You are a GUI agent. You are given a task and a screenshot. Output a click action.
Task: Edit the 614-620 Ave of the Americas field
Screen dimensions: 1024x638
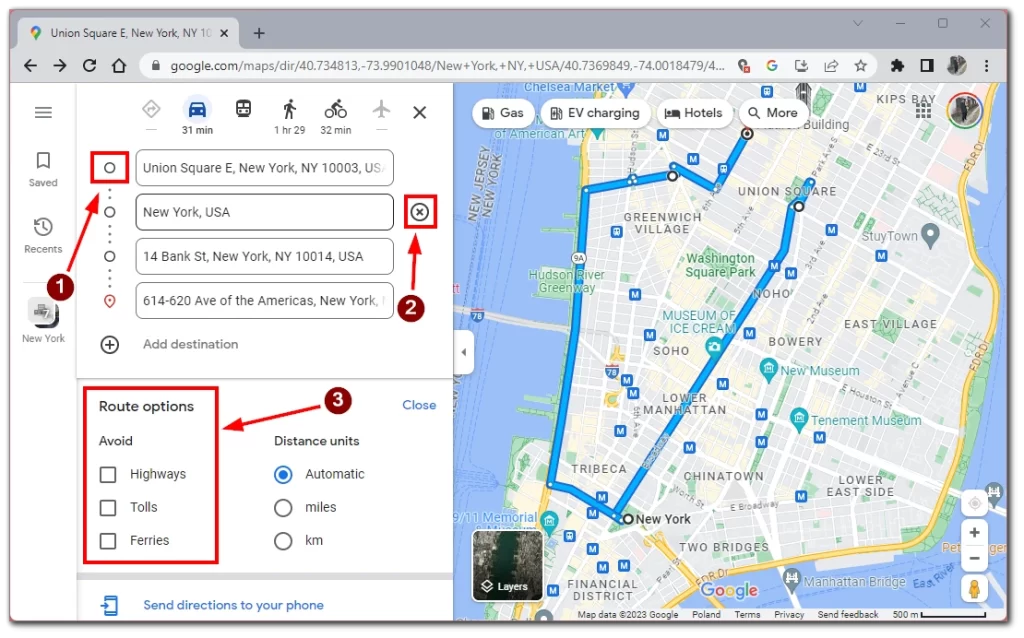[264, 301]
